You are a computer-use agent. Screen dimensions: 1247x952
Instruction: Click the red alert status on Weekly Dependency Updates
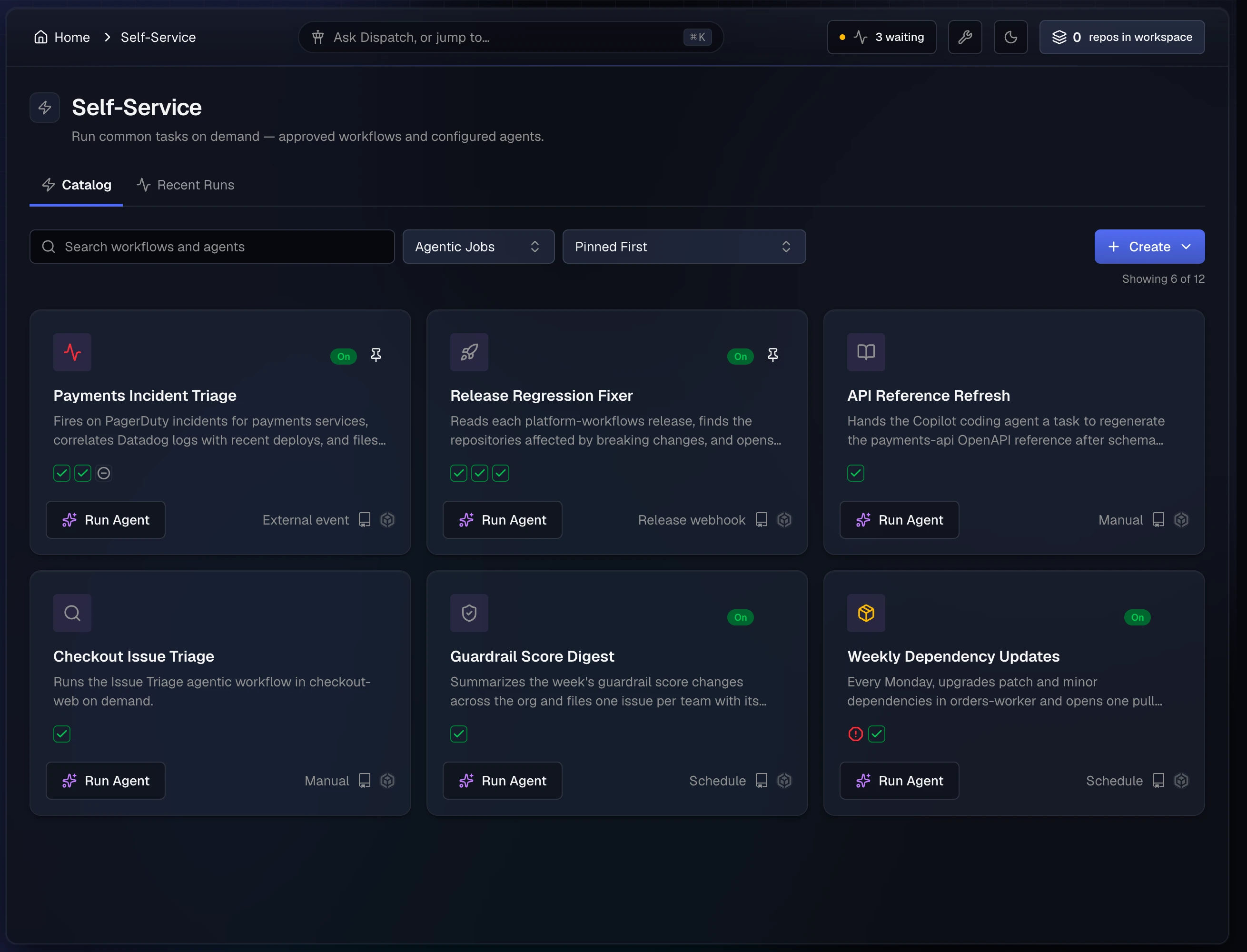855,734
